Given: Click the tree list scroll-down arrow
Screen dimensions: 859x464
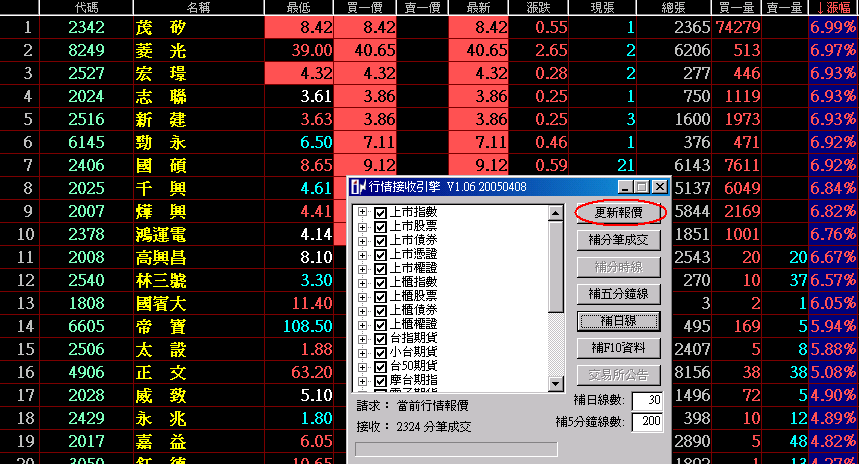Looking at the screenshot, I should tap(556, 384).
